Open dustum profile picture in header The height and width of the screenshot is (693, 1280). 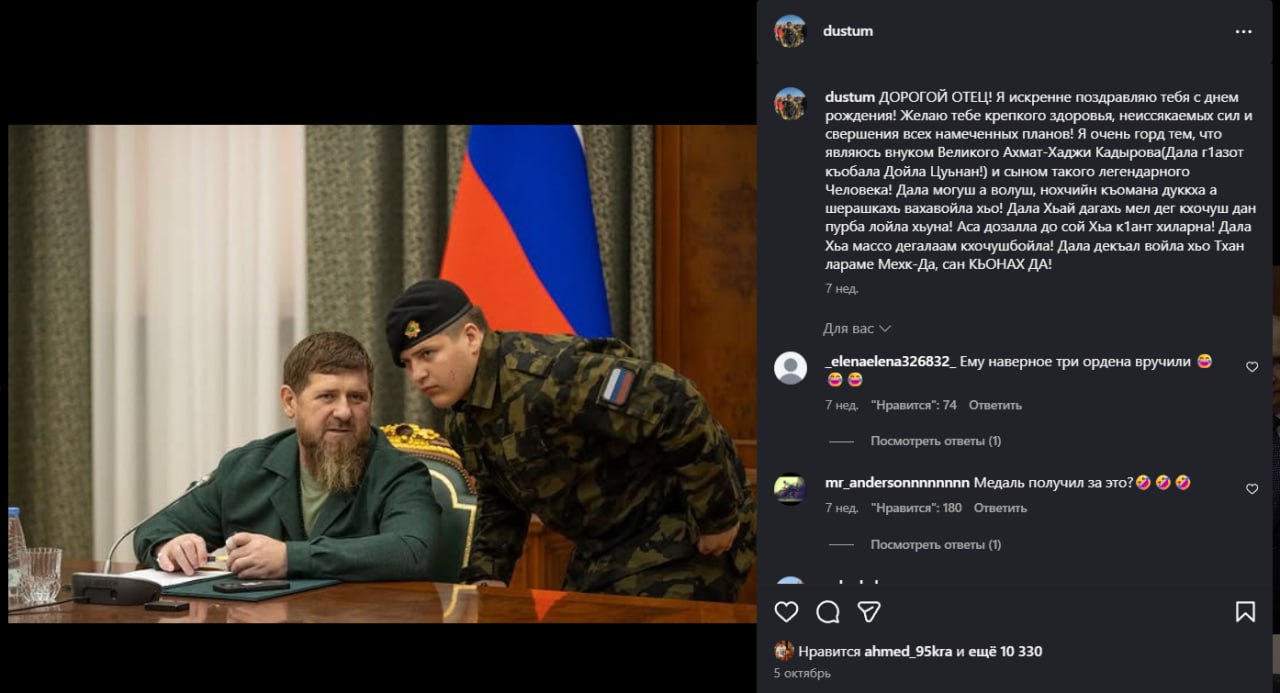click(x=790, y=31)
